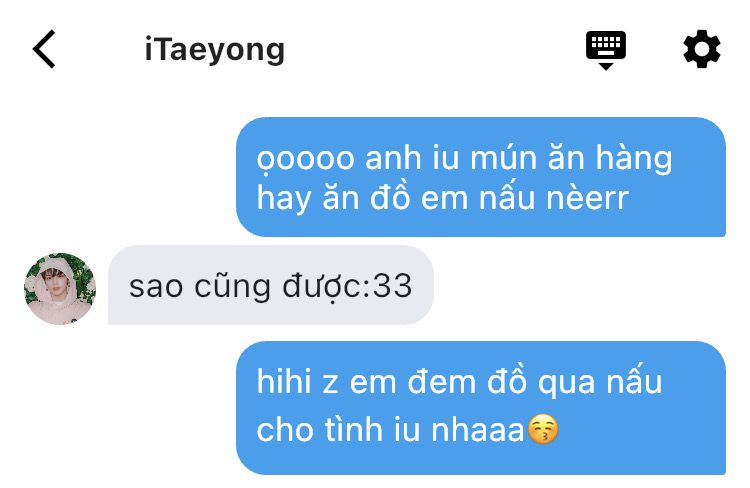Tap the word nhaaa before the emoji

click(478, 430)
